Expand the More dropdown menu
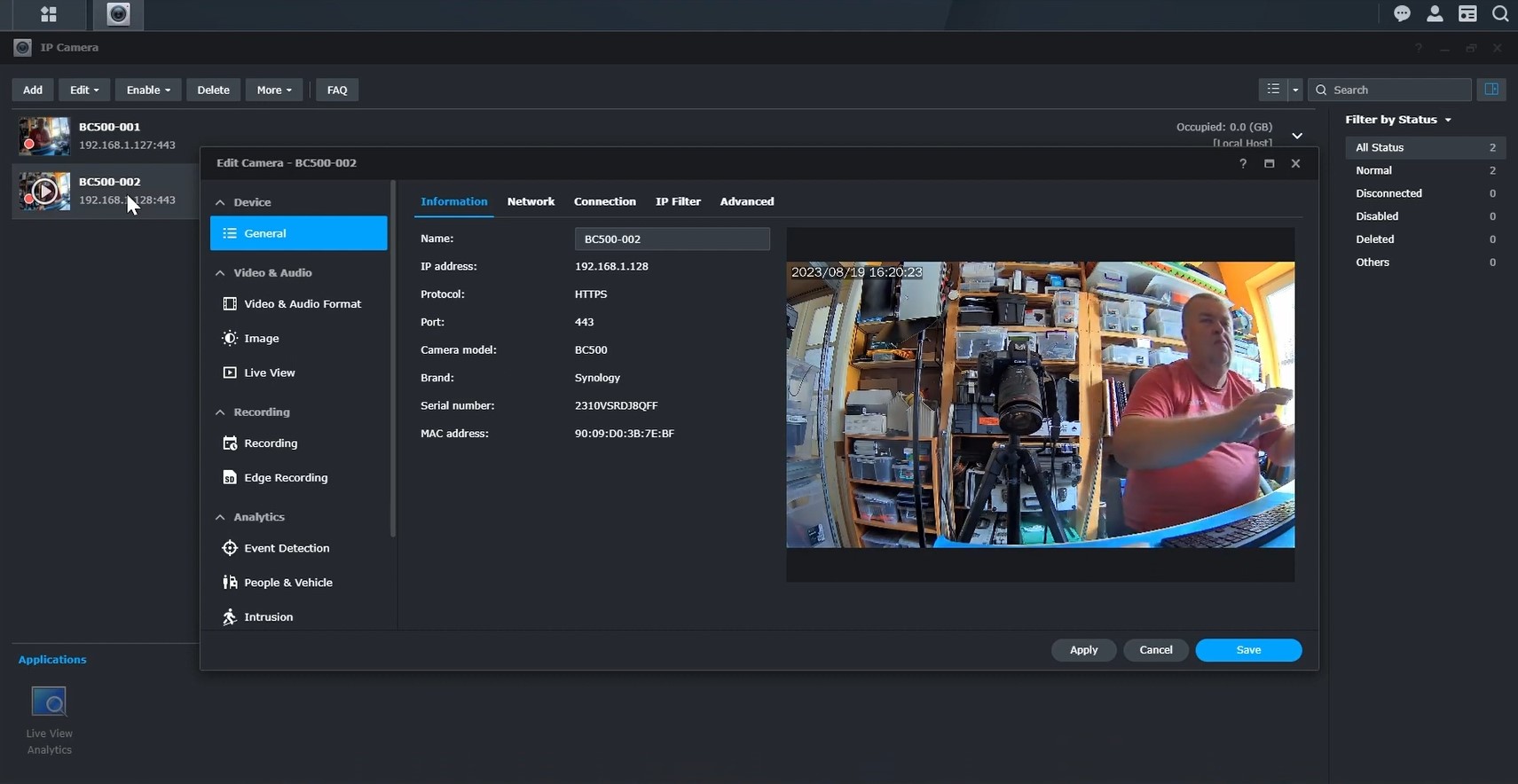Image resolution: width=1518 pixels, height=784 pixels. point(273,90)
